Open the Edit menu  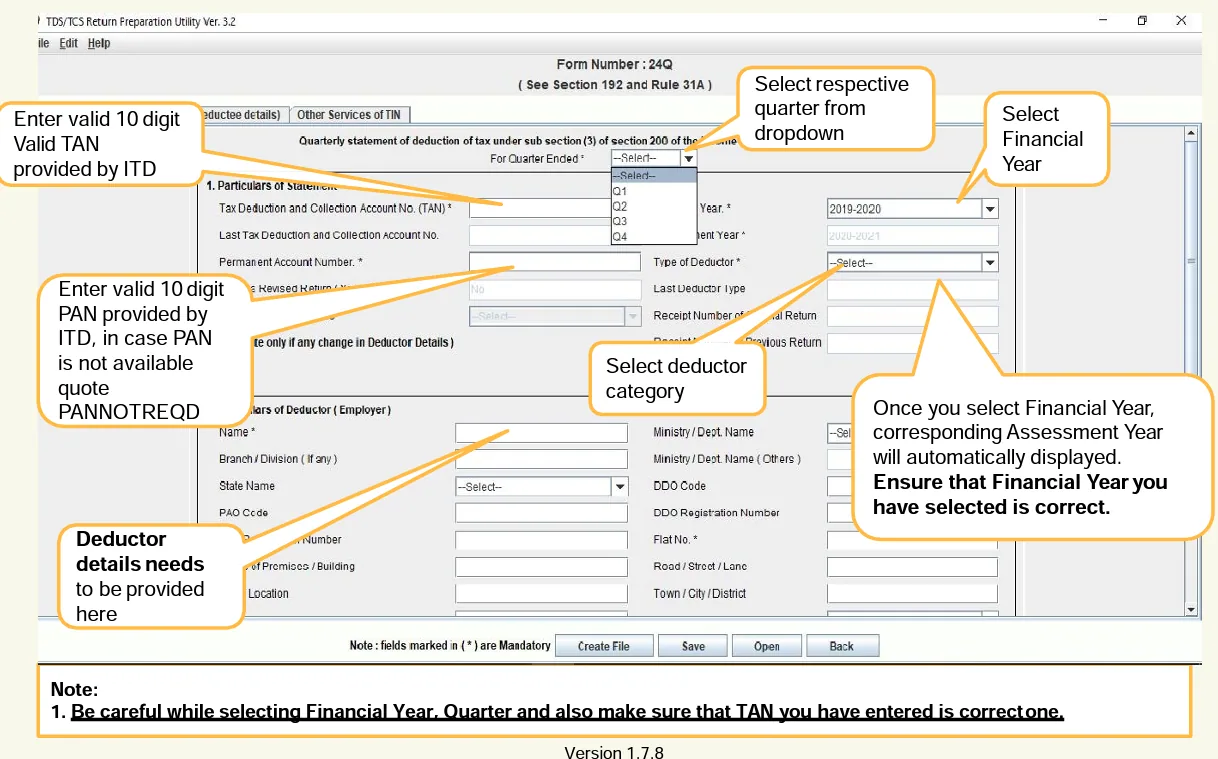pos(68,44)
